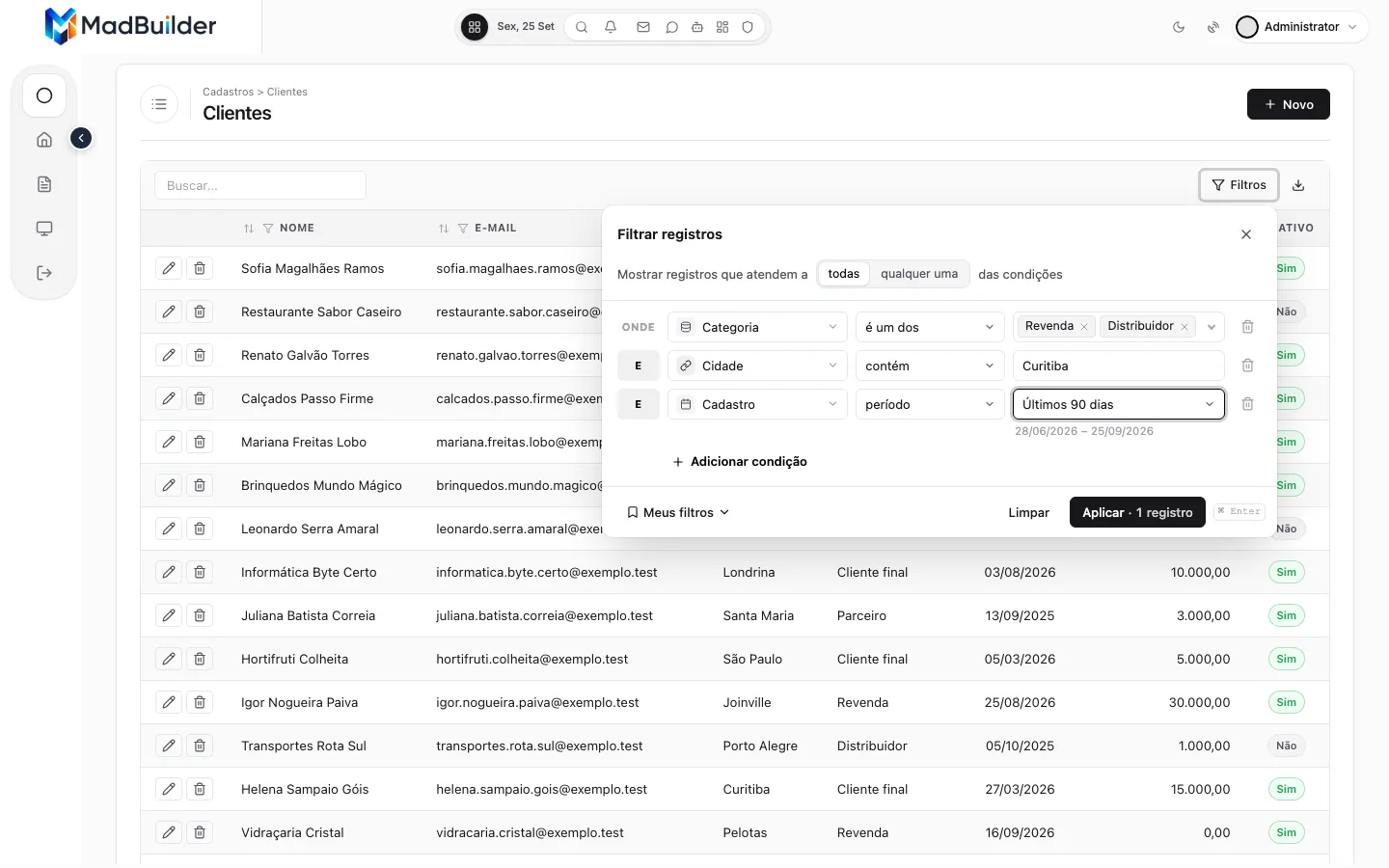Image resolution: width=1389 pixels, height=868 pixels.
Task: Delete the Categoria filter condition
Action: pos(1247,327)
